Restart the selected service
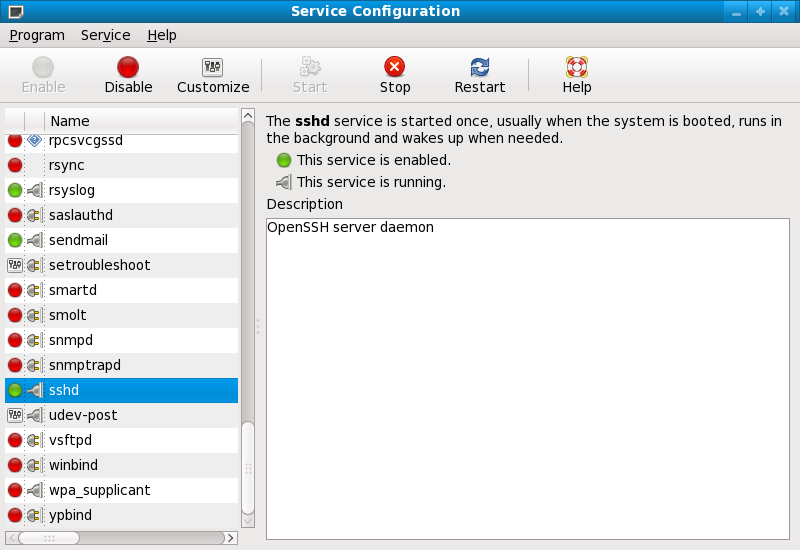Viewport: 800px width, 550px height. pos(479,67)
